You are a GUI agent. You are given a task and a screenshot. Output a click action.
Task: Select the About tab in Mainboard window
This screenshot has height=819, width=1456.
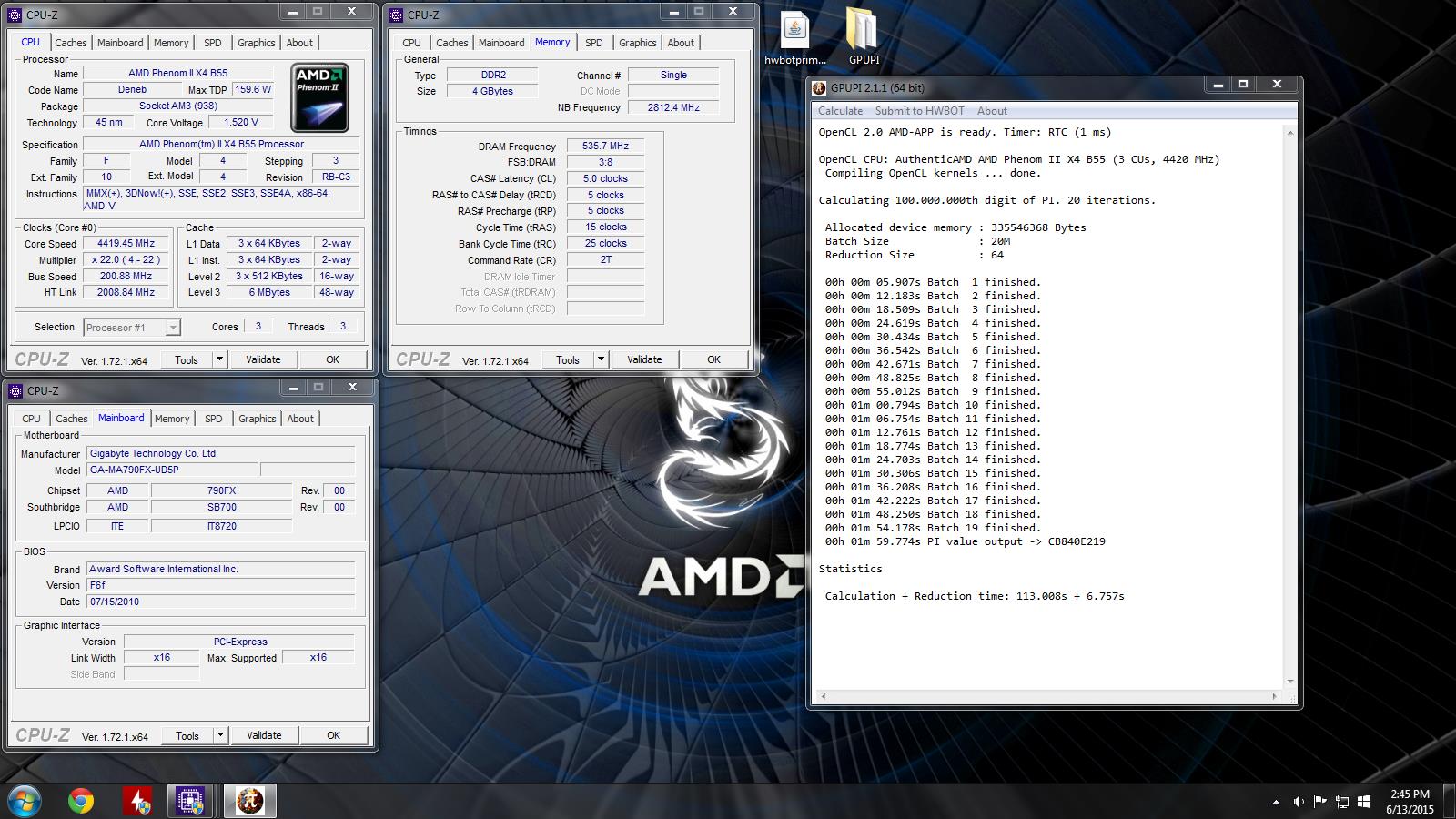[x=300, y=419]
